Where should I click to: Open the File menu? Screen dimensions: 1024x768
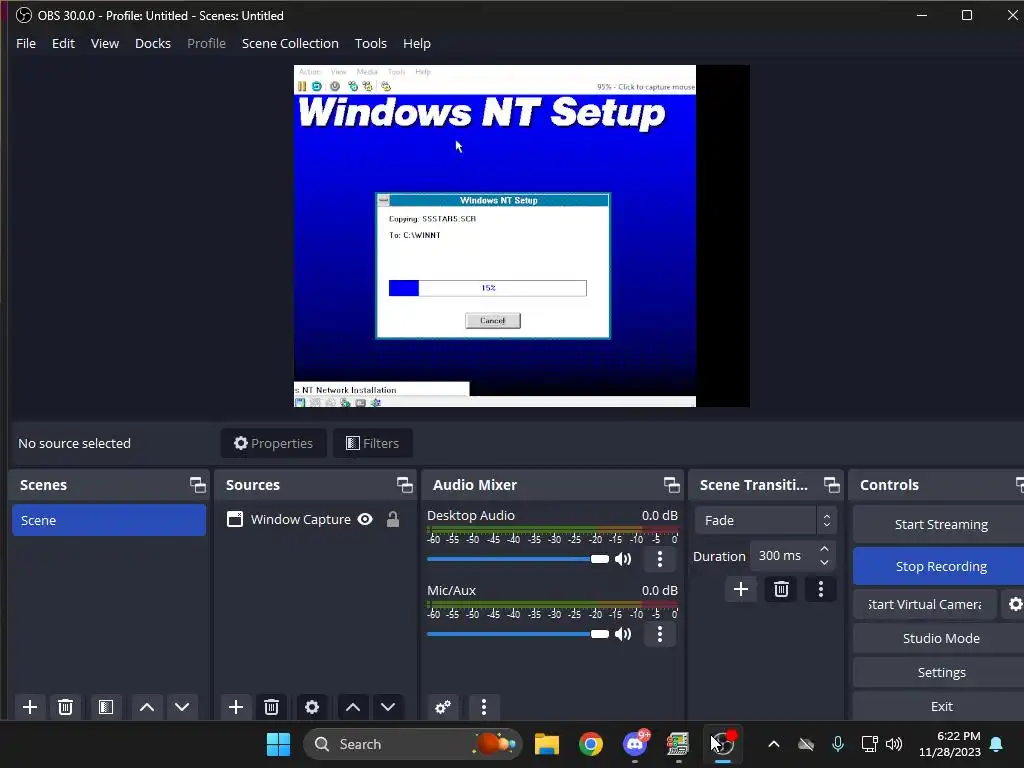[26, 44]
